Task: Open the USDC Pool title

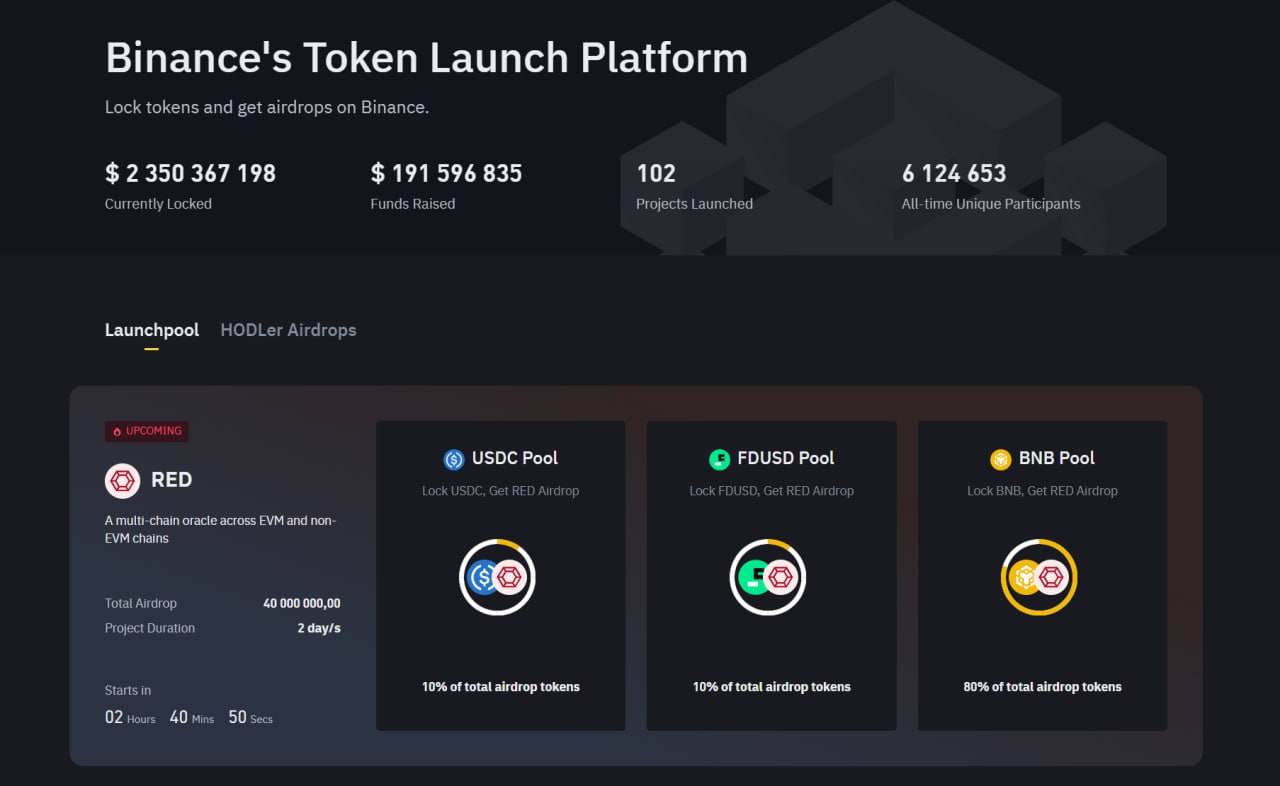Action: click(515, 458)
